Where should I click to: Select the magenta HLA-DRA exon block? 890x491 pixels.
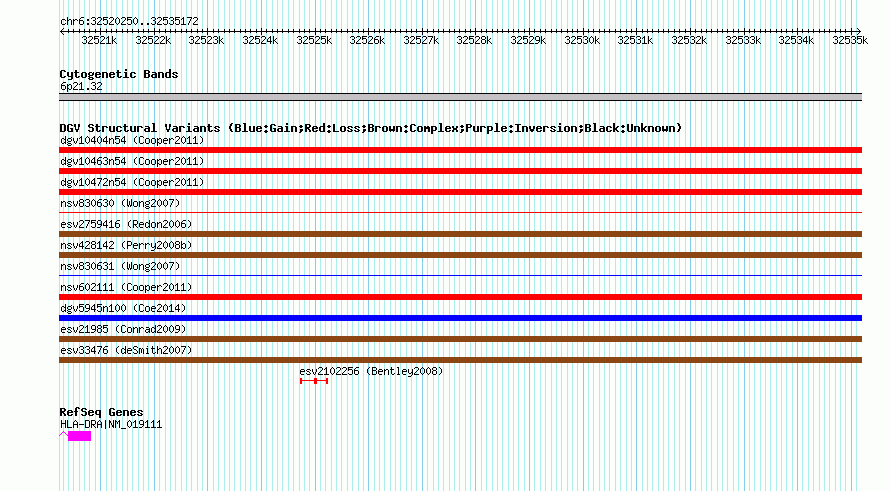click(79, 436)
